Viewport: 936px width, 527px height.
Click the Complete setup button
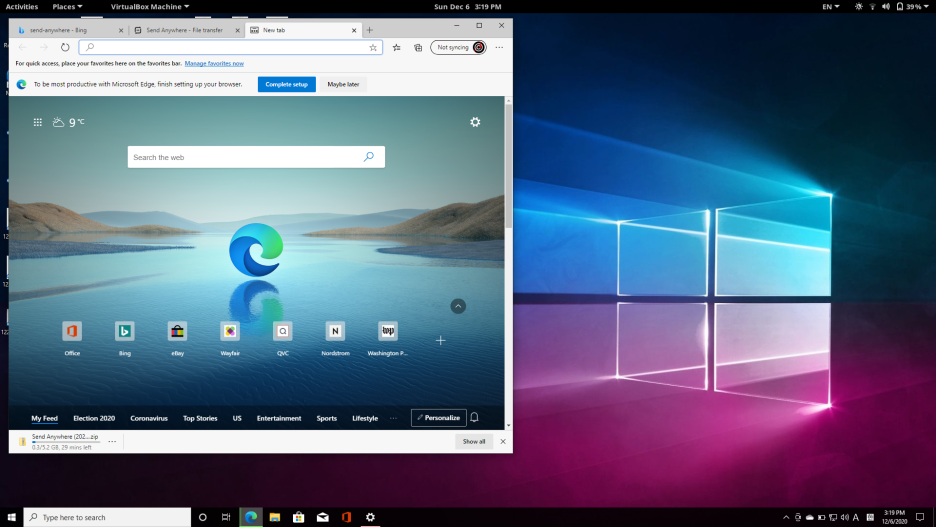tap(287, 84)
